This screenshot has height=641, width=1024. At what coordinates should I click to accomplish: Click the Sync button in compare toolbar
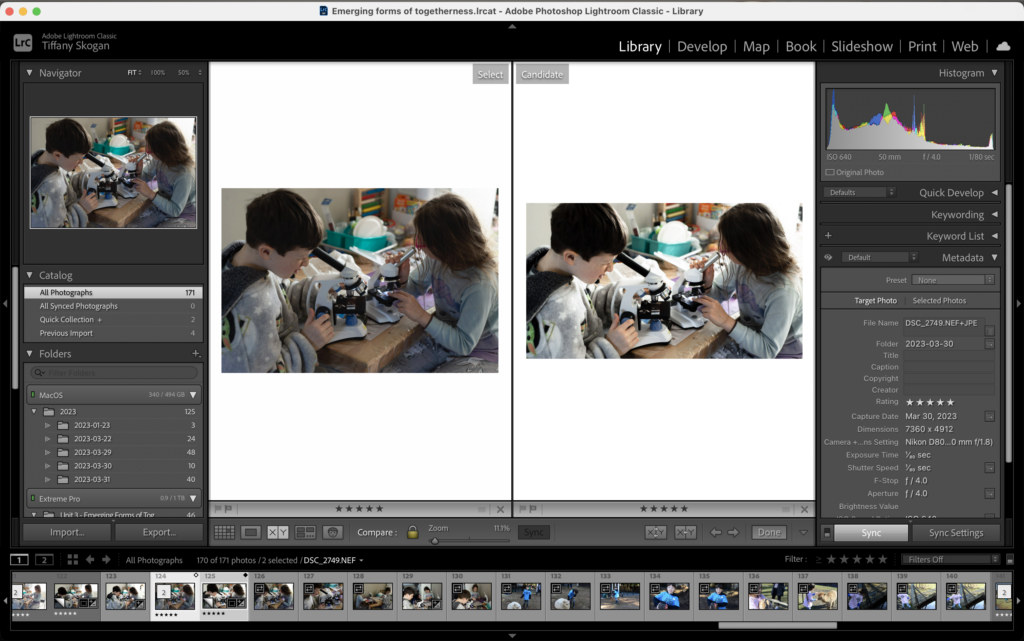point(534,533)
